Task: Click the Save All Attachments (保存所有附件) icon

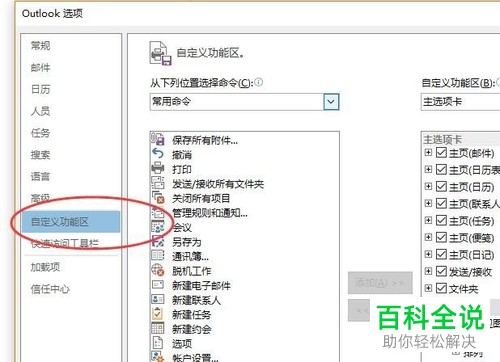Action: 158,139
